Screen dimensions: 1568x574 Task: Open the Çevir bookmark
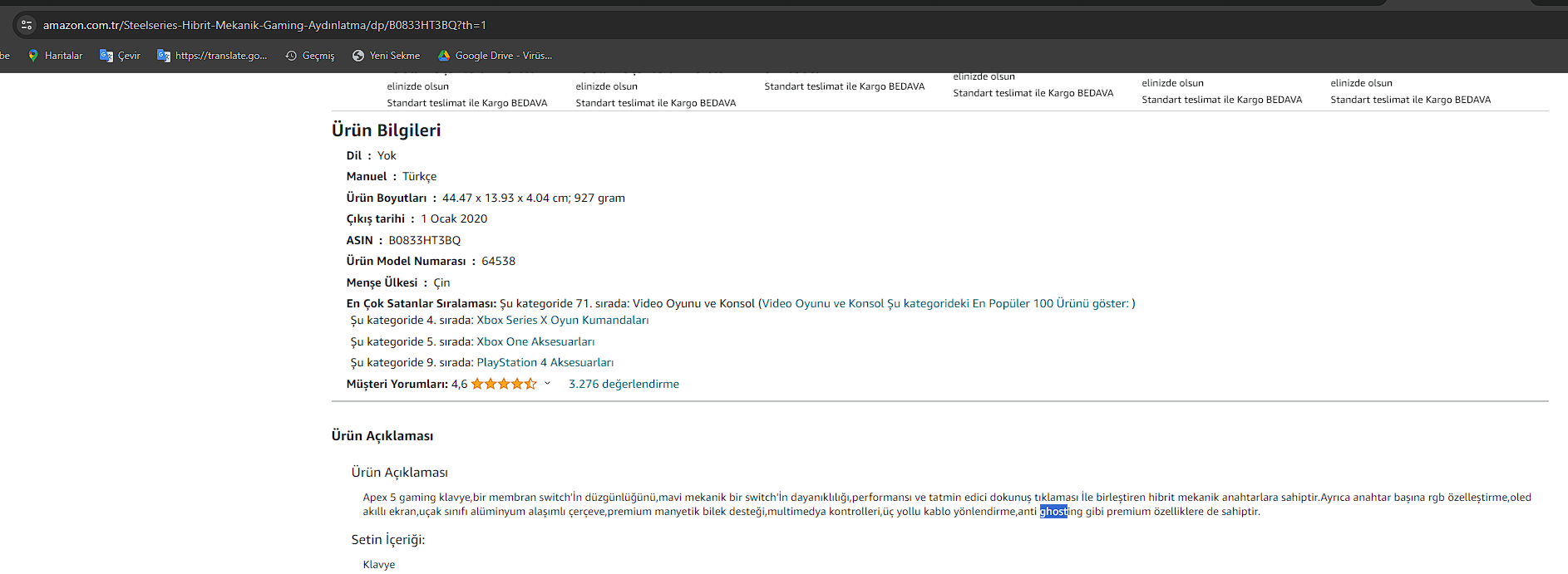tap(120, 56)
